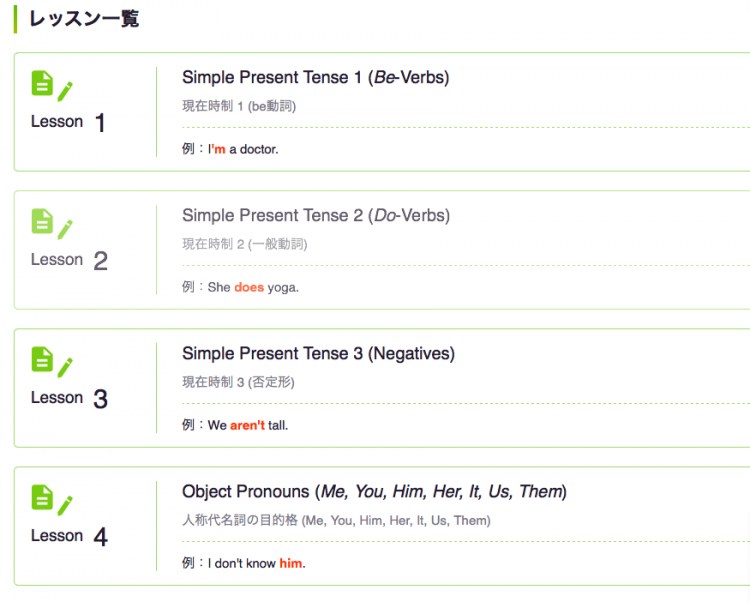Click the レッスン一覧 heading
Viewport: 750px width, 602px height.
tap(84, 19)
